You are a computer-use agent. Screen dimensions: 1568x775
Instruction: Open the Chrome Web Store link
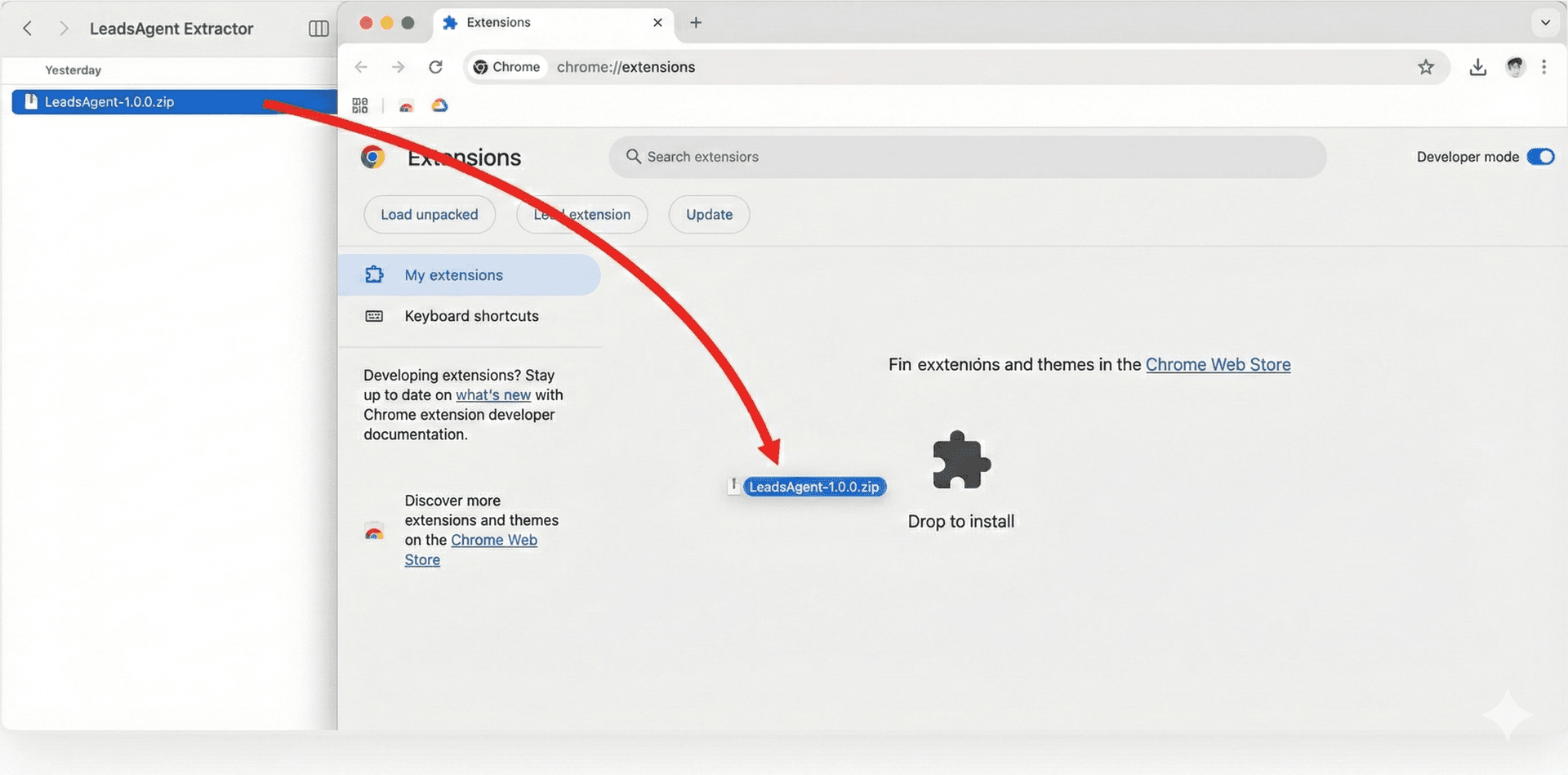click(1218, 364)
